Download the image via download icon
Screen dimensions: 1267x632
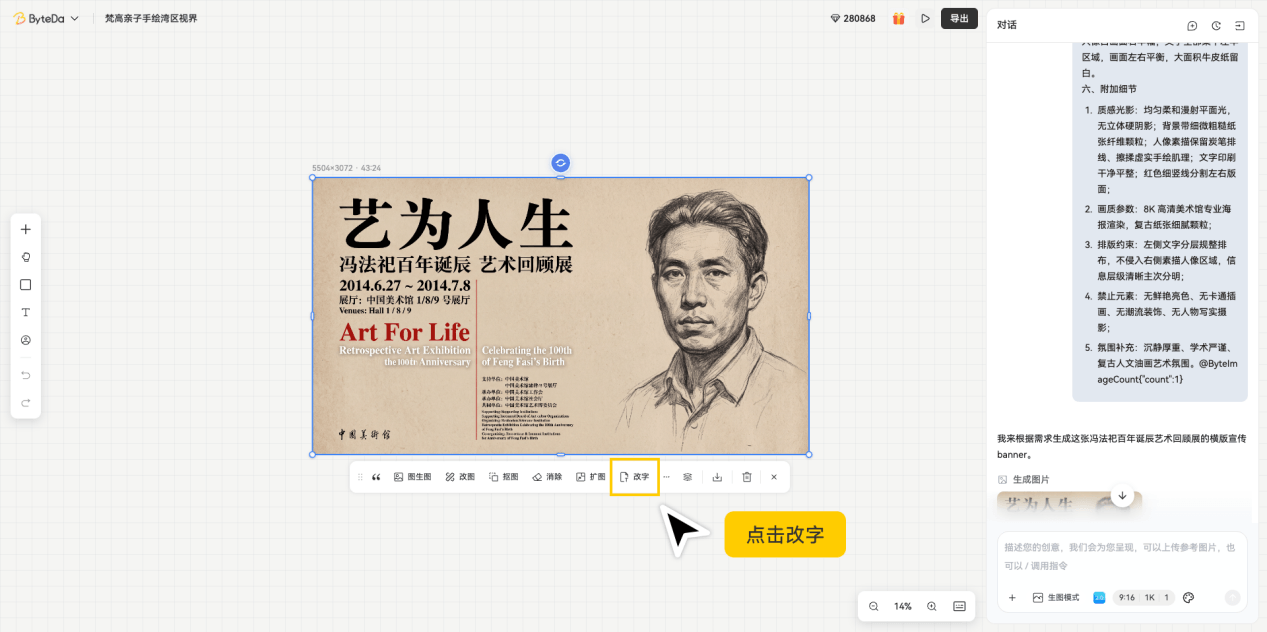(717, 477)
